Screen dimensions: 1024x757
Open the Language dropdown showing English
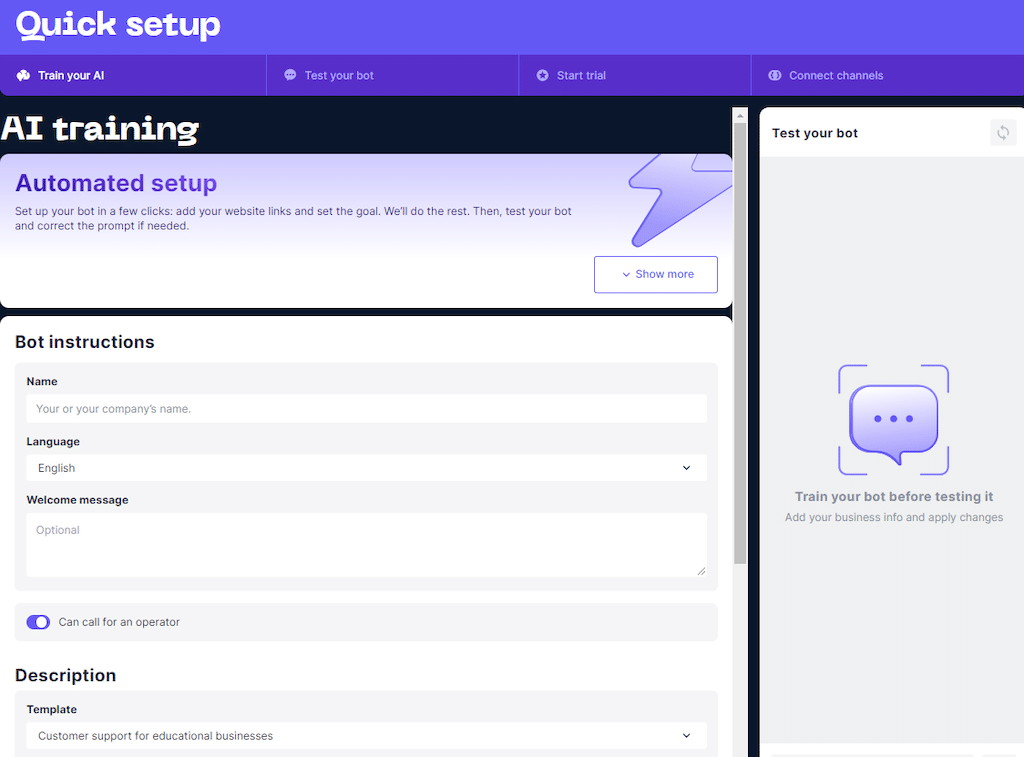pyautogui.click(x=366, y=468)
